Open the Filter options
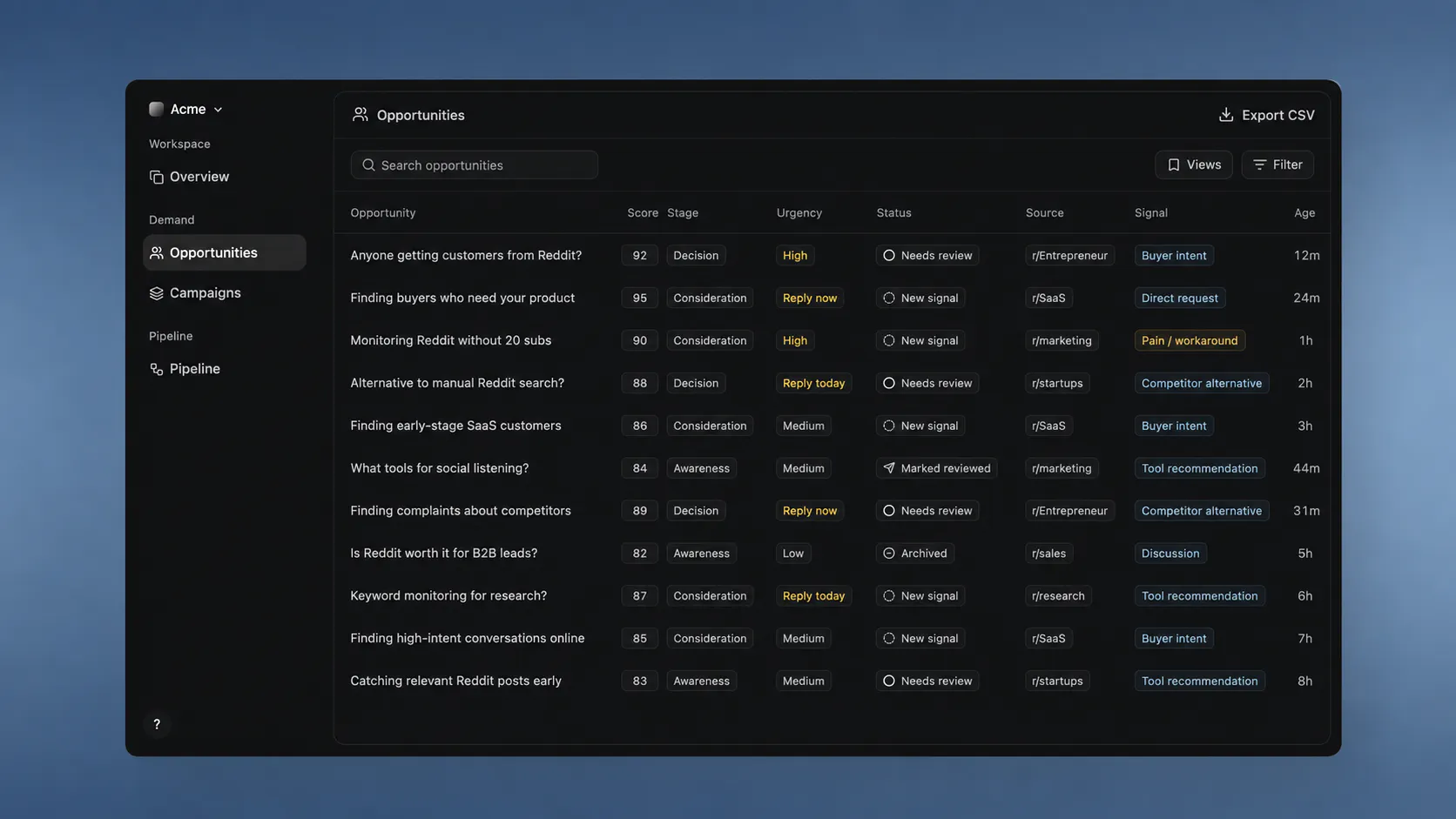Image resolution: width=1456 pixels, height=819 pixels. [x=1277, y=164]
